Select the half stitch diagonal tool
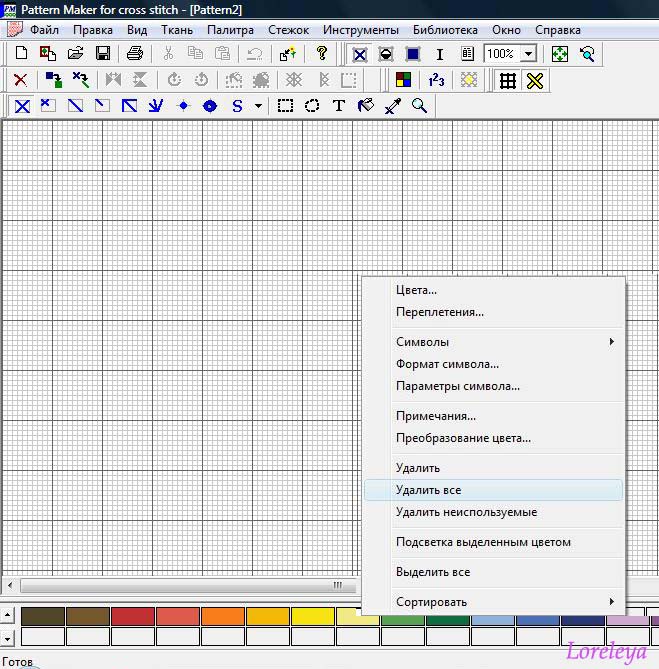 click(75, 105)
